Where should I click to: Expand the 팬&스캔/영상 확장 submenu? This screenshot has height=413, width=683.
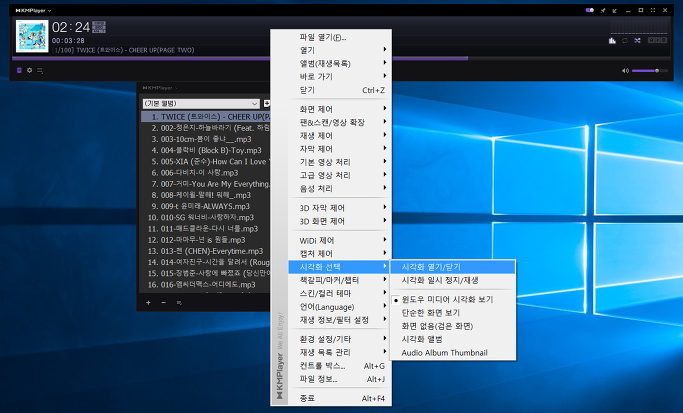point(340,122)
